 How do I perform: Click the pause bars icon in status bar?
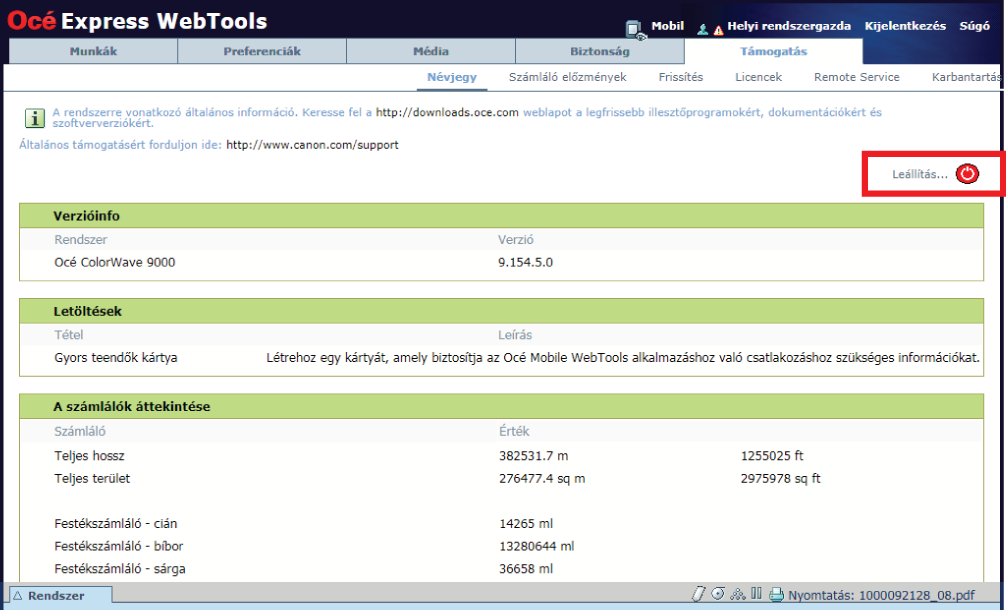pyautogui.click(x=756, y=594)
